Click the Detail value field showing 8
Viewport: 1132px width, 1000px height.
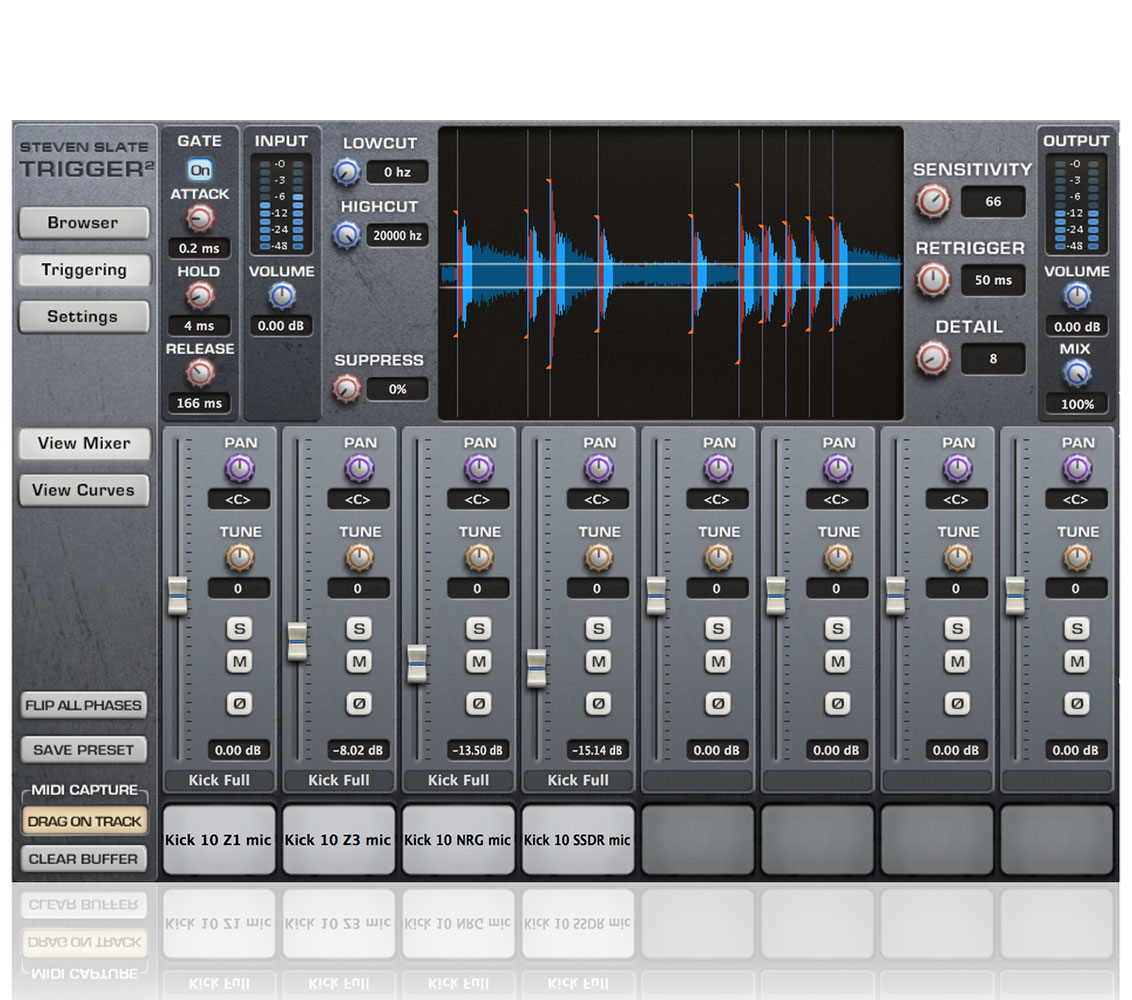click(x=993, y=358)
